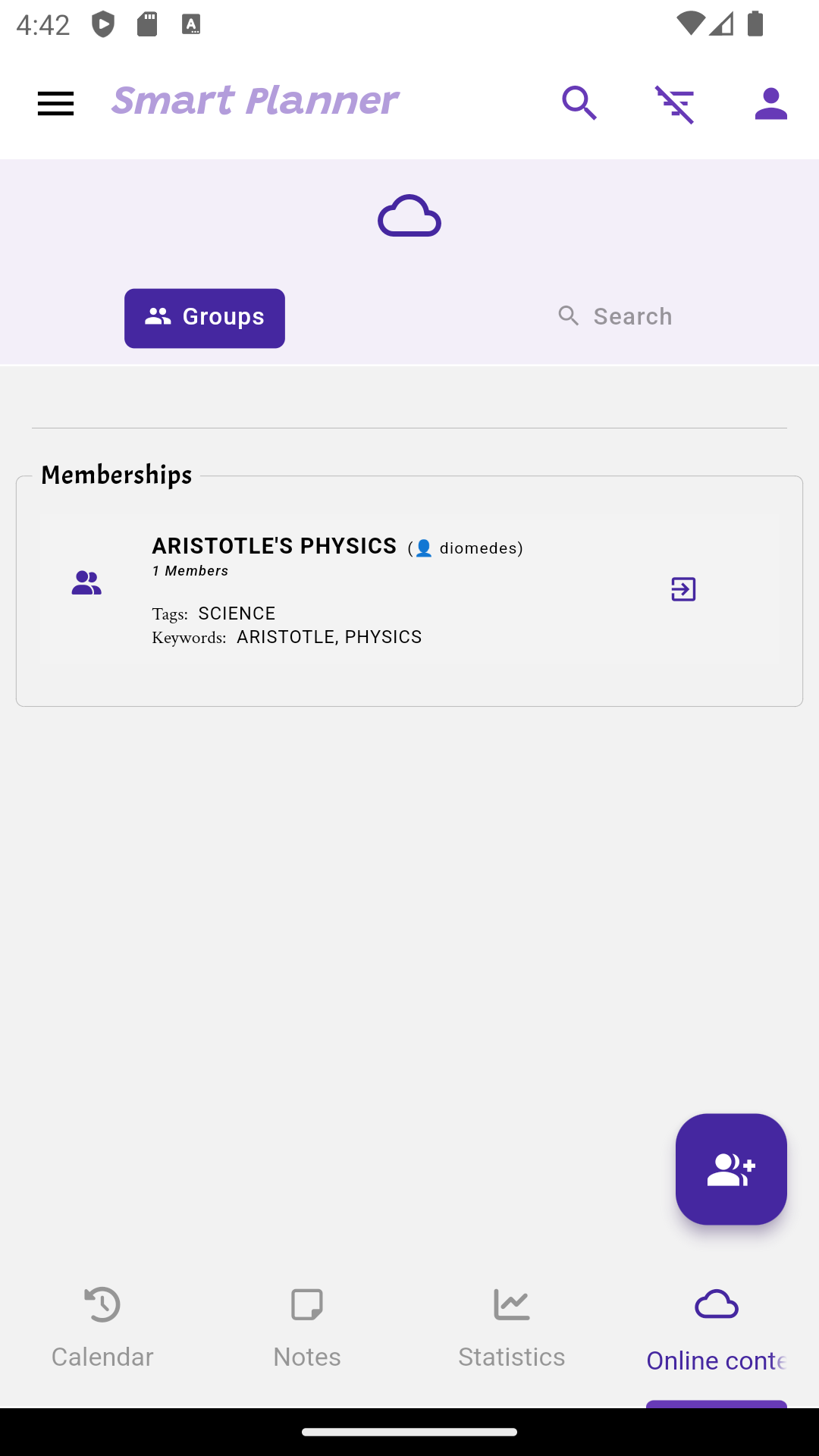Tap the add-group floating action button
This screenshot has width=819, height=1456.
731,1169
